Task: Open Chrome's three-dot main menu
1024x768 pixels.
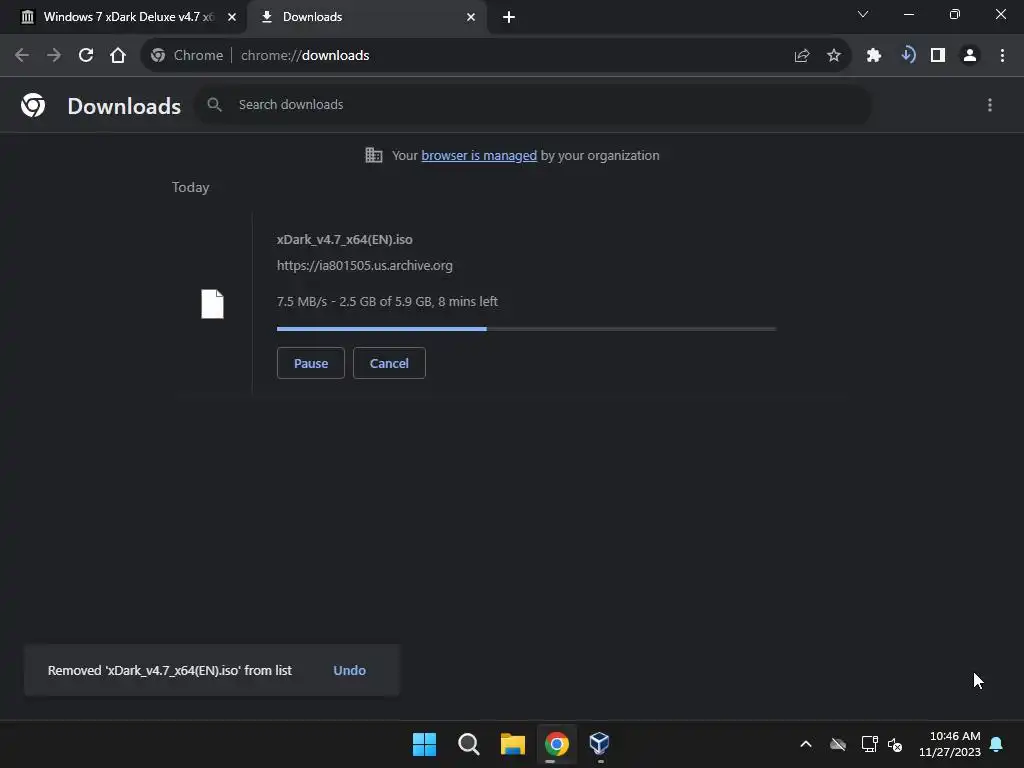Action: pos(1002,56)
